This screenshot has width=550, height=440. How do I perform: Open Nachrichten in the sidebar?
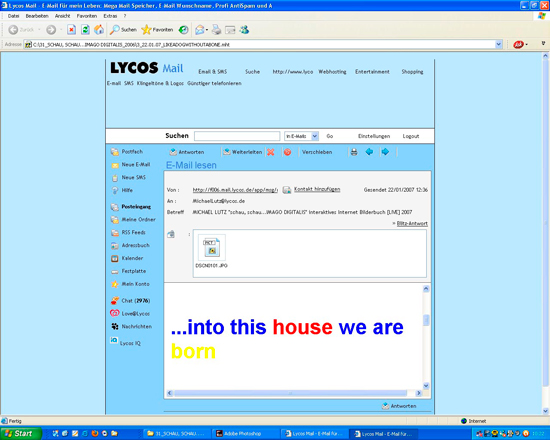(132, 326)
